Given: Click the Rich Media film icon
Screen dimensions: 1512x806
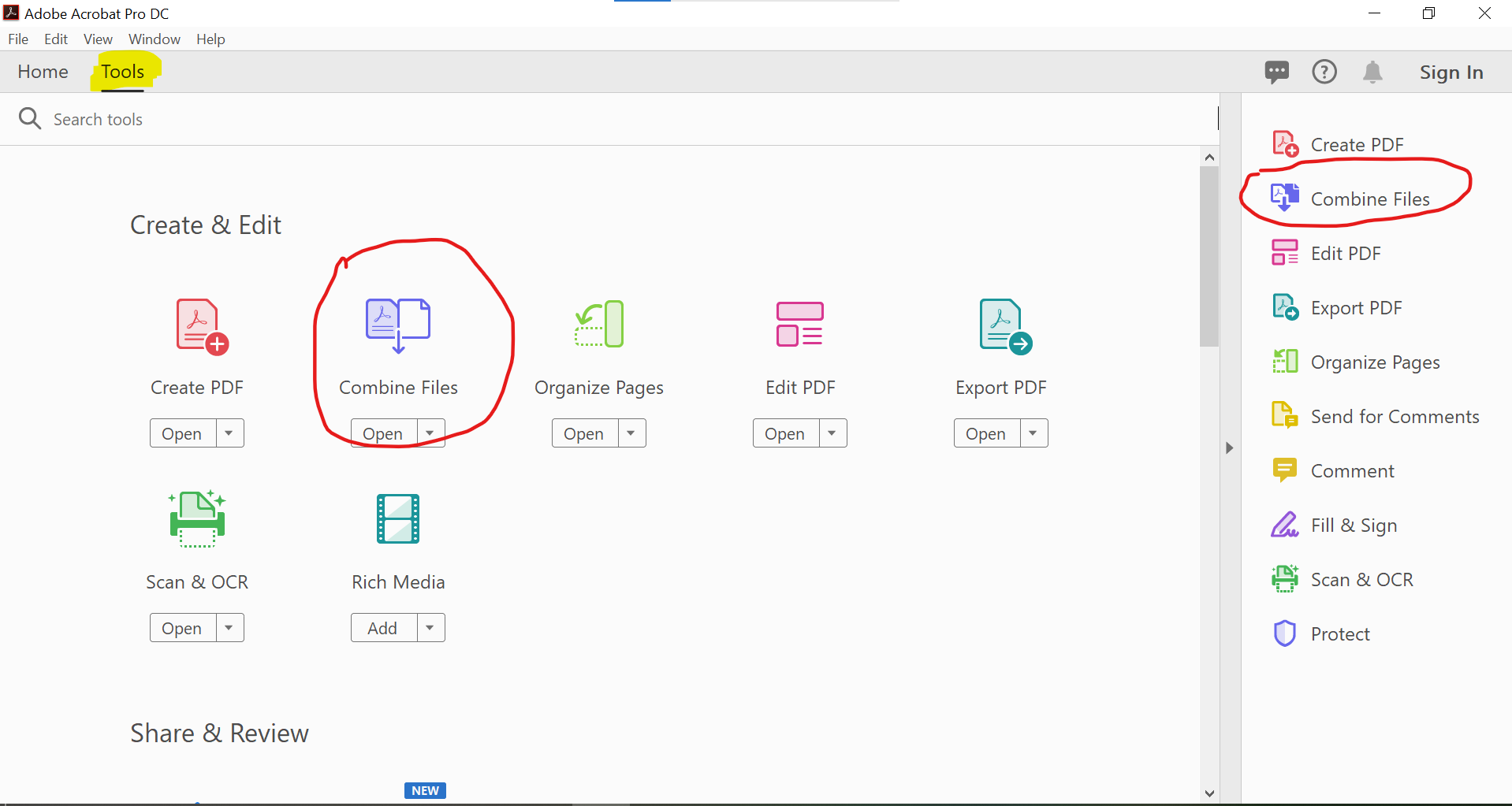Looking at the screenshot, I should (x=398, y=518).
